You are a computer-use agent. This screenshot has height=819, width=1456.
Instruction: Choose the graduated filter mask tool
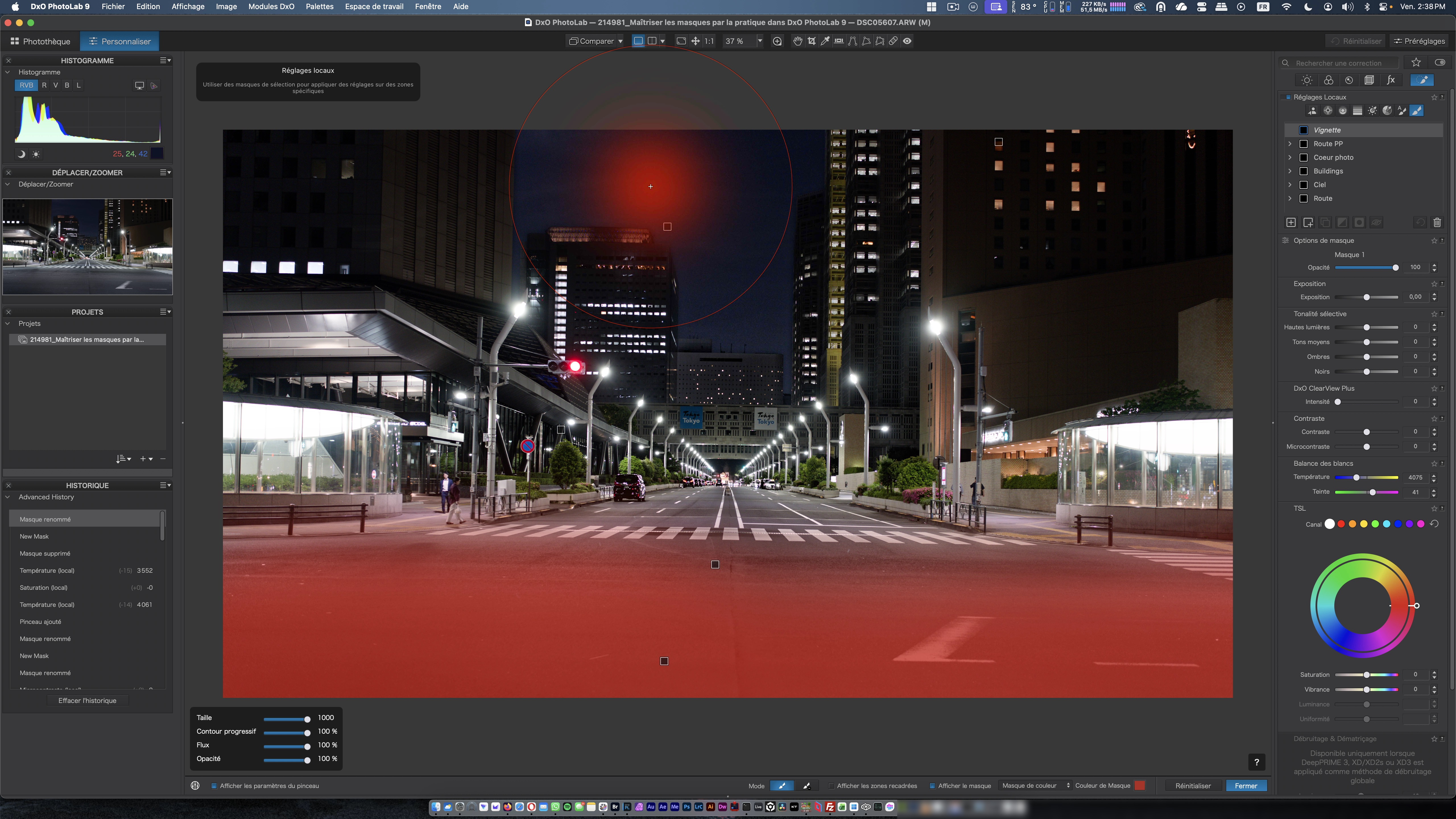[1358, 111]
